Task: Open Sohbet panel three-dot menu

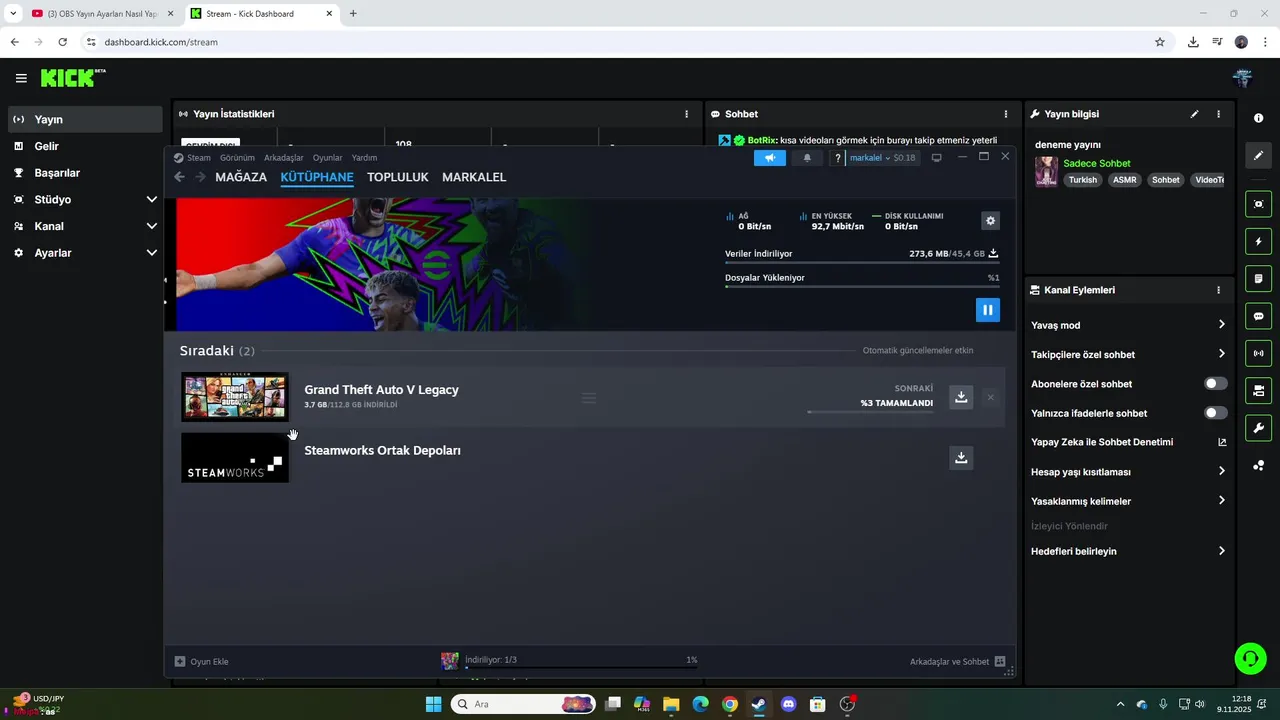Action: 1006,114
